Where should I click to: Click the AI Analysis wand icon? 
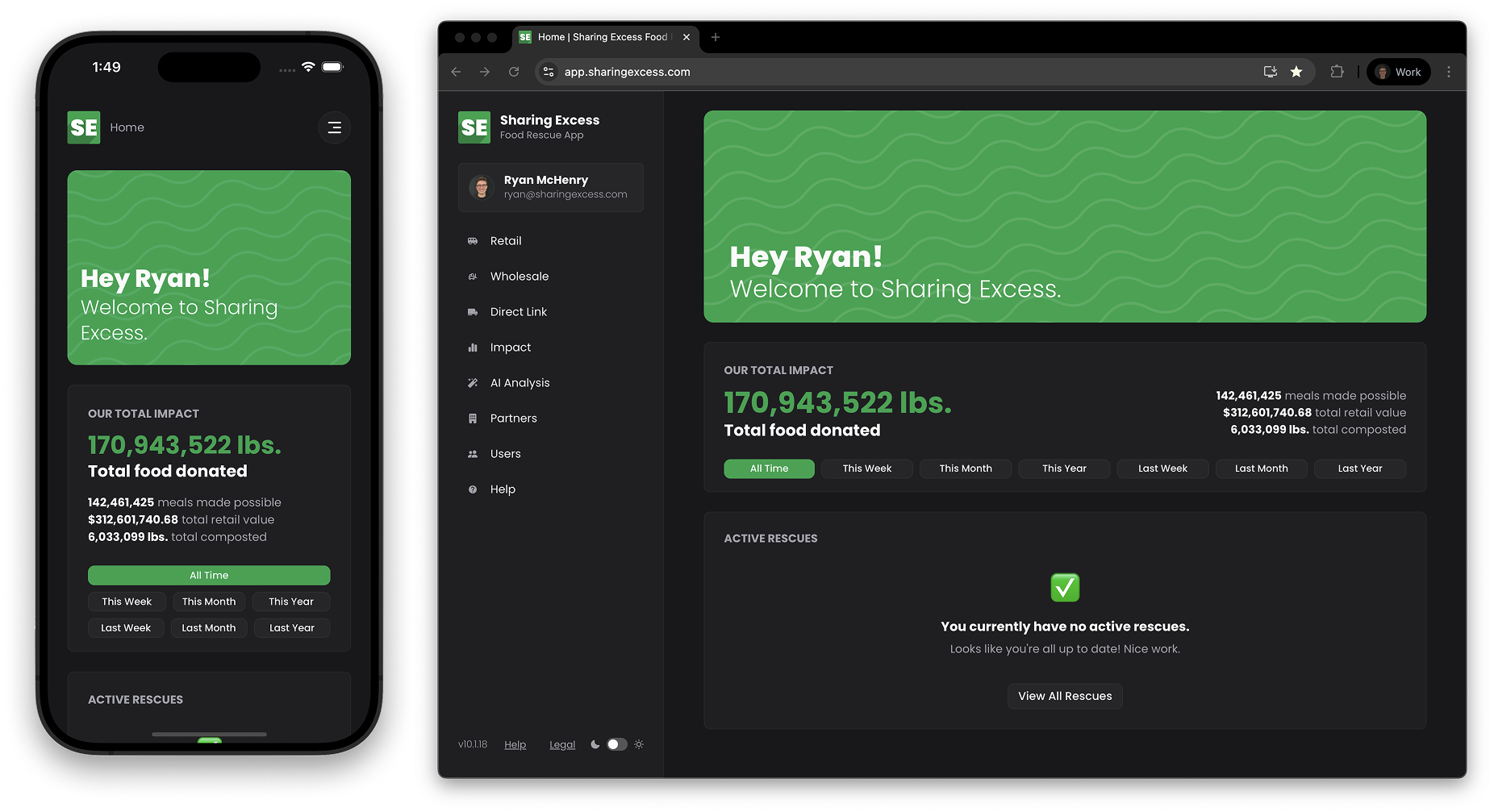pos(473,383)
